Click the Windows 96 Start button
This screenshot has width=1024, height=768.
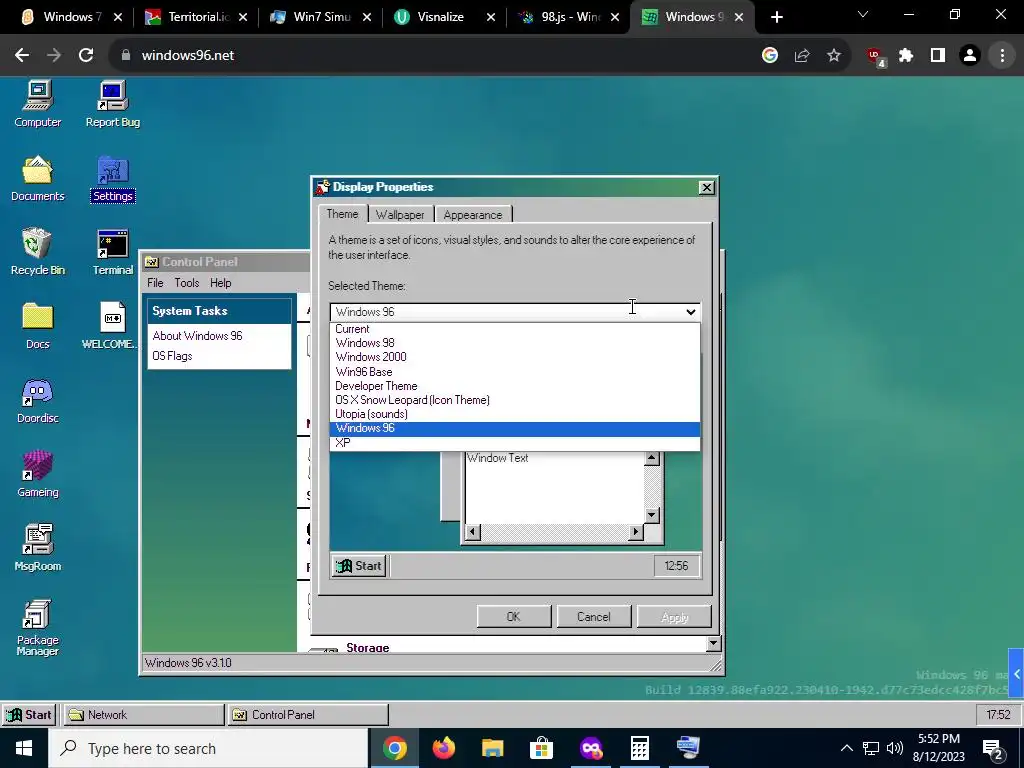[29, 714]
